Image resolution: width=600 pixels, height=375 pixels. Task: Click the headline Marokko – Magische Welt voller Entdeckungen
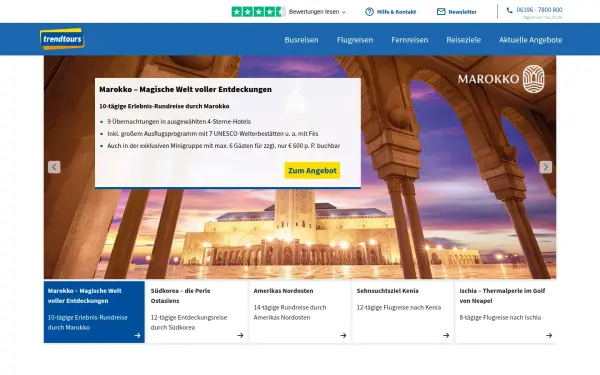tap(185, 89)
